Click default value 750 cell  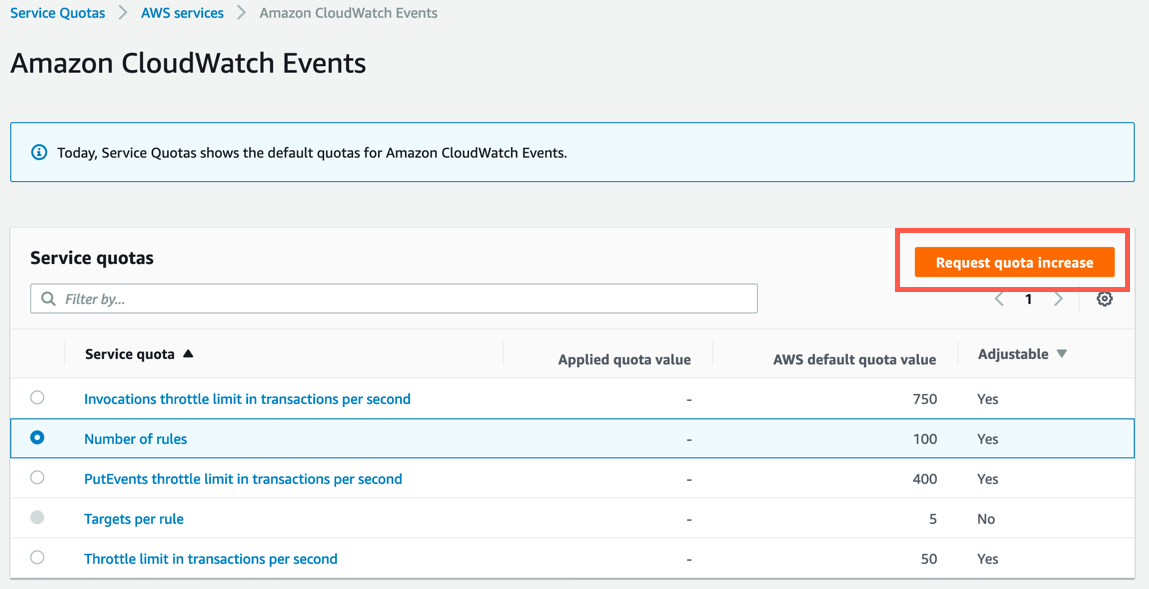pos(925,399)
